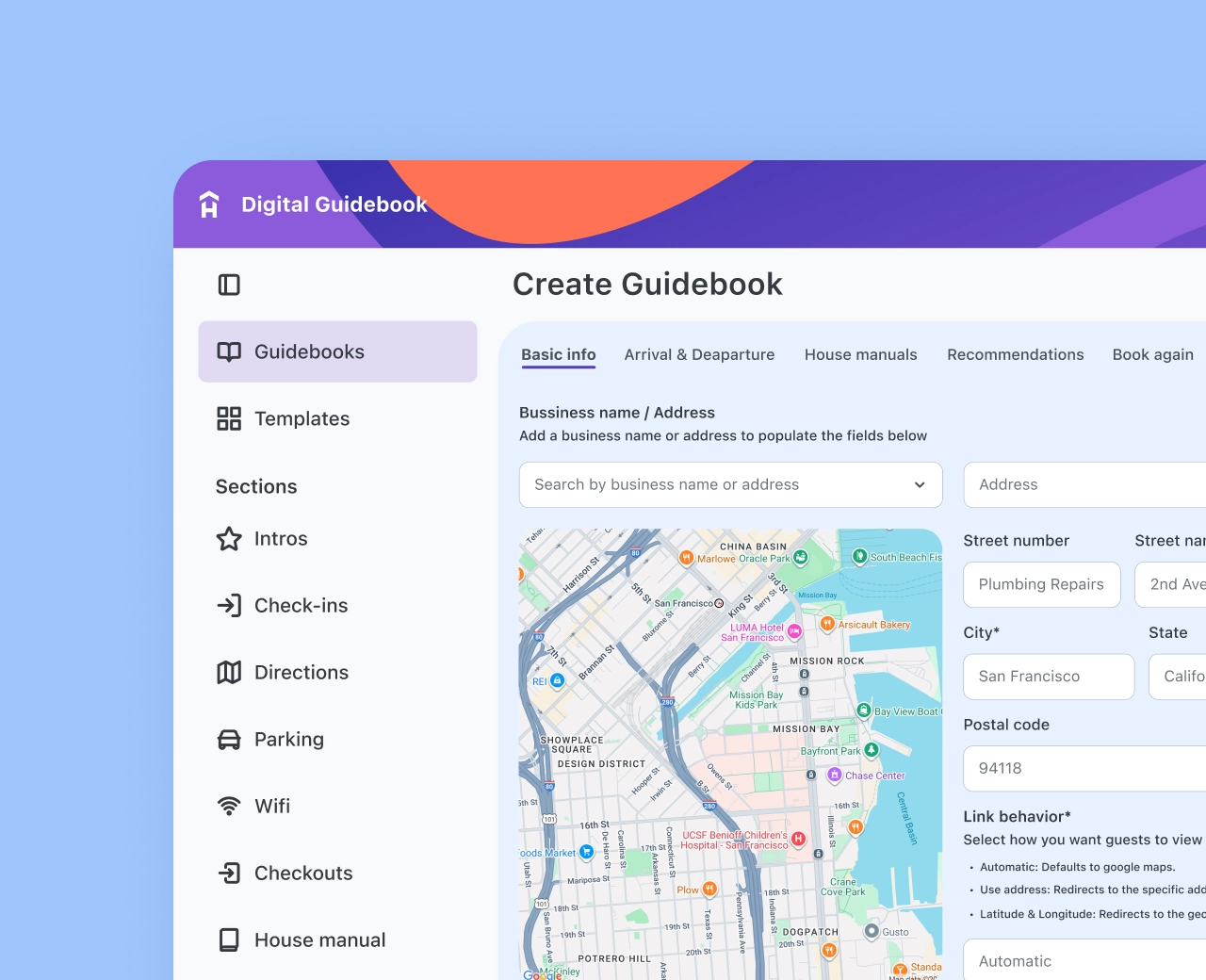Go to the Checkouts section
The image size is (1206, 980).
(x=301, y=874)
